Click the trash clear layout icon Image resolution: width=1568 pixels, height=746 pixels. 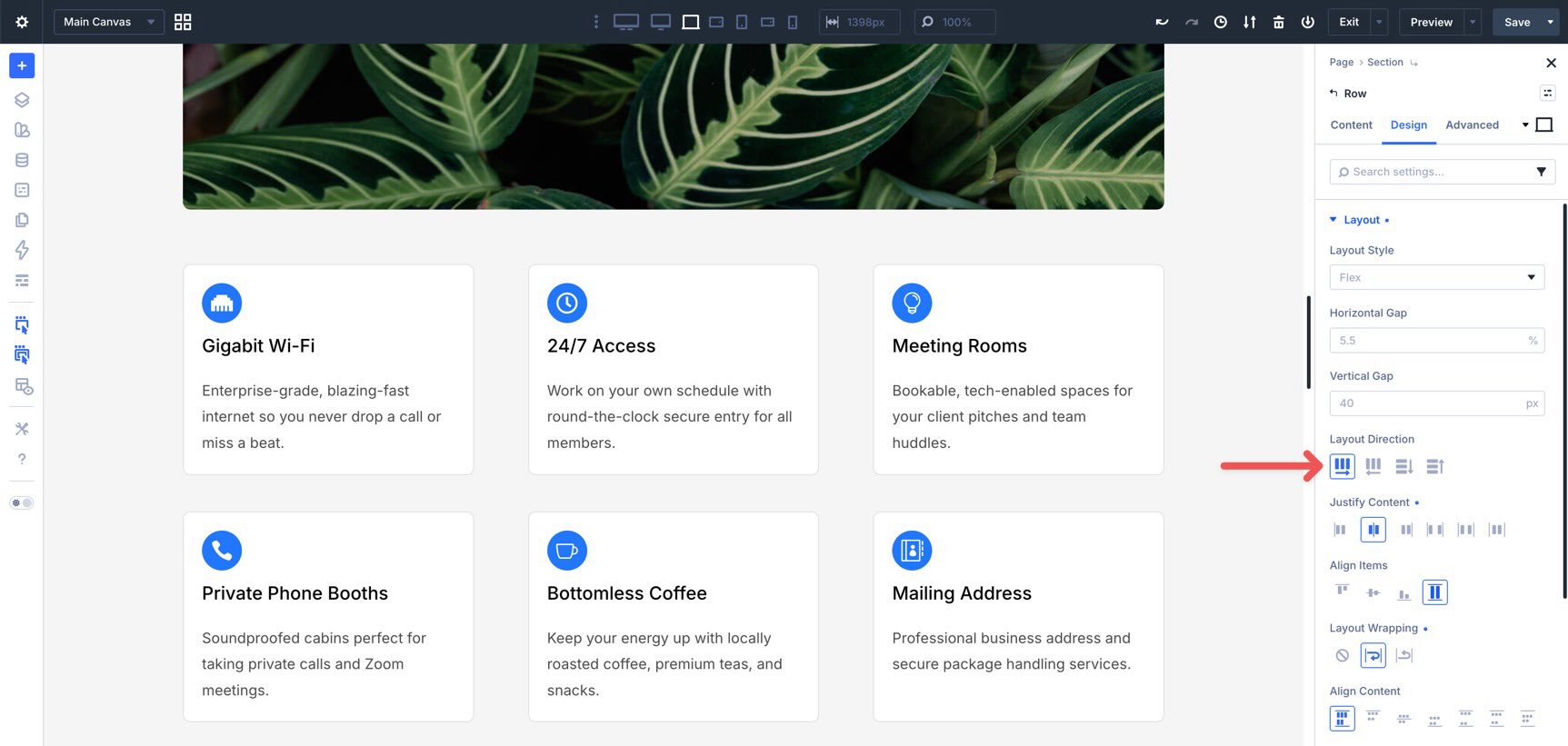(x=1279, y=22)
